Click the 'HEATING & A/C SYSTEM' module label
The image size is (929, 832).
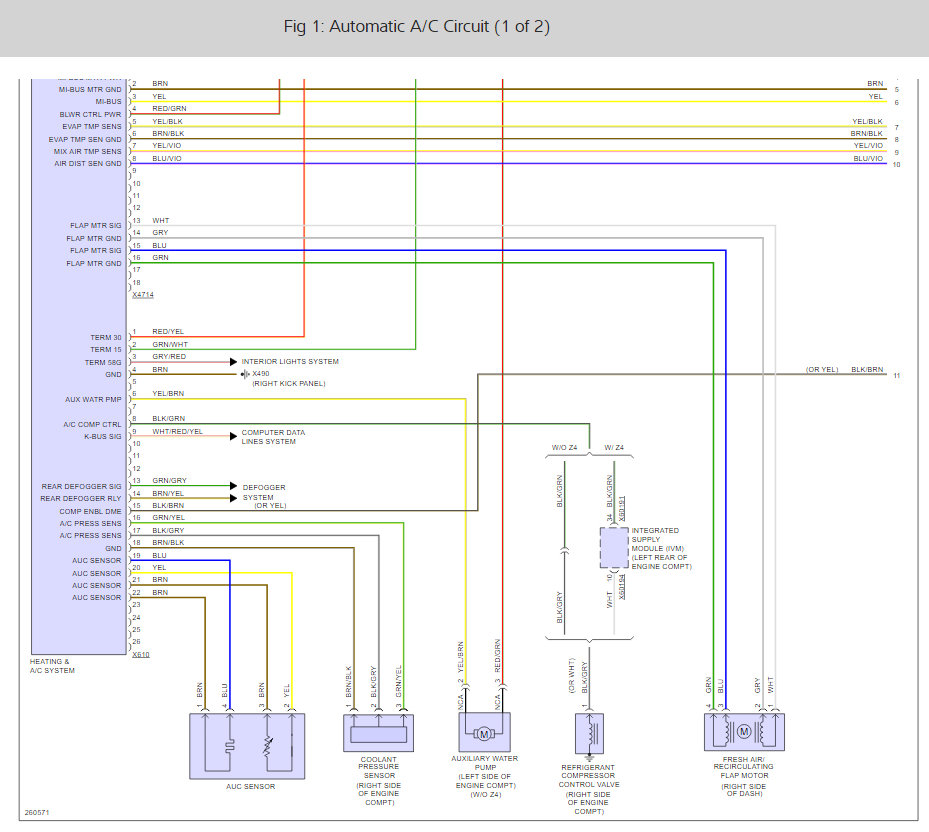coord(52,666)
